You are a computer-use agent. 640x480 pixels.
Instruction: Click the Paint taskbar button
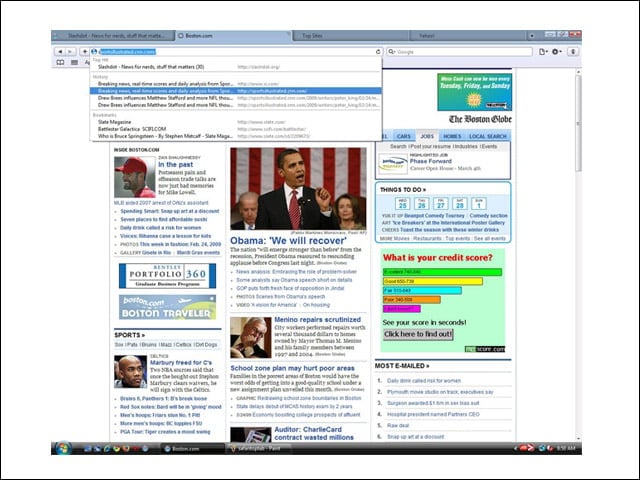tap(259, 449)
